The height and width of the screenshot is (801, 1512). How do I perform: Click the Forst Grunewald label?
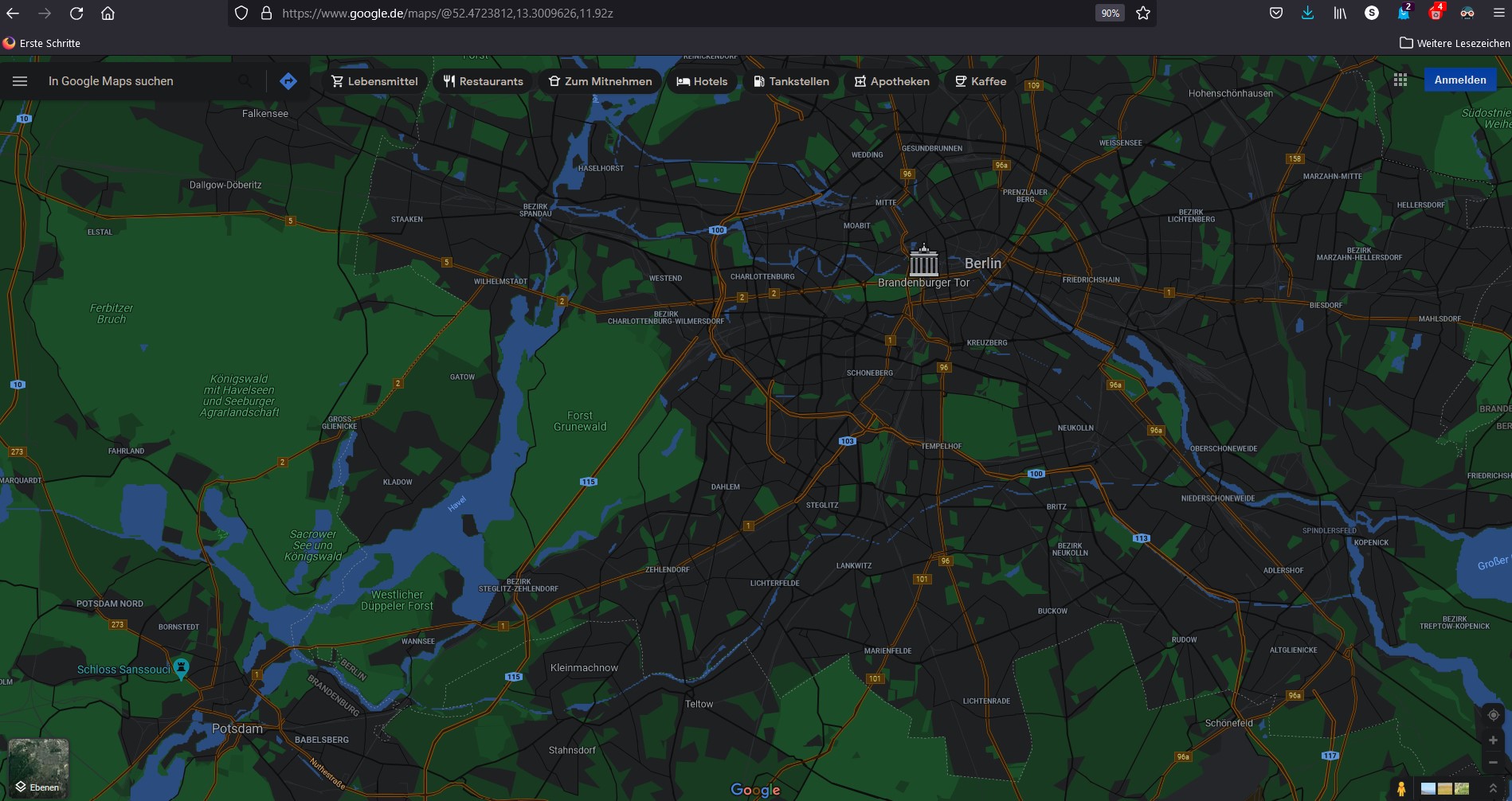(x=580, y=421)
